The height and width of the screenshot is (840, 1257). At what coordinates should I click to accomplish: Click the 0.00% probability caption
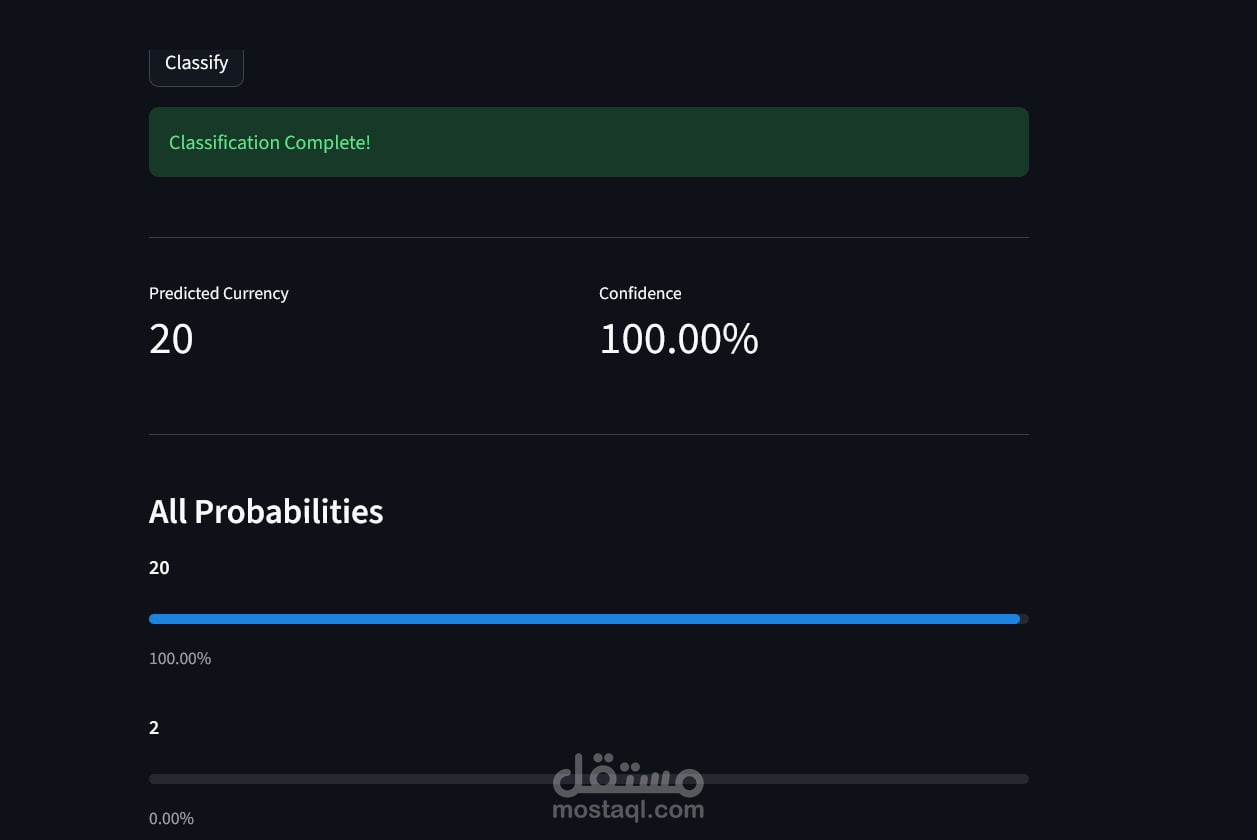[x=171, y=818]
